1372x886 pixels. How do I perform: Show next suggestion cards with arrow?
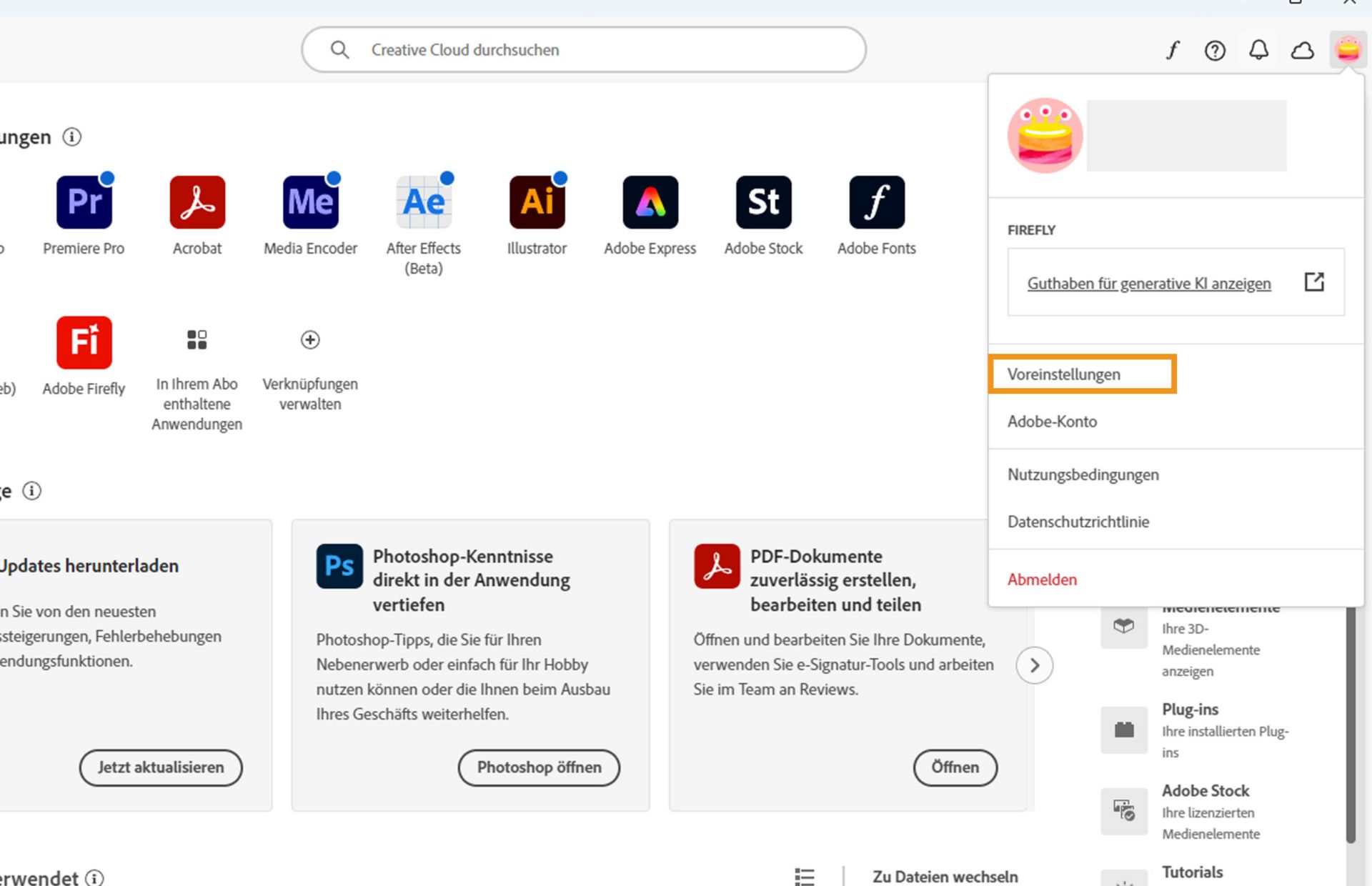click(1034, 665)
